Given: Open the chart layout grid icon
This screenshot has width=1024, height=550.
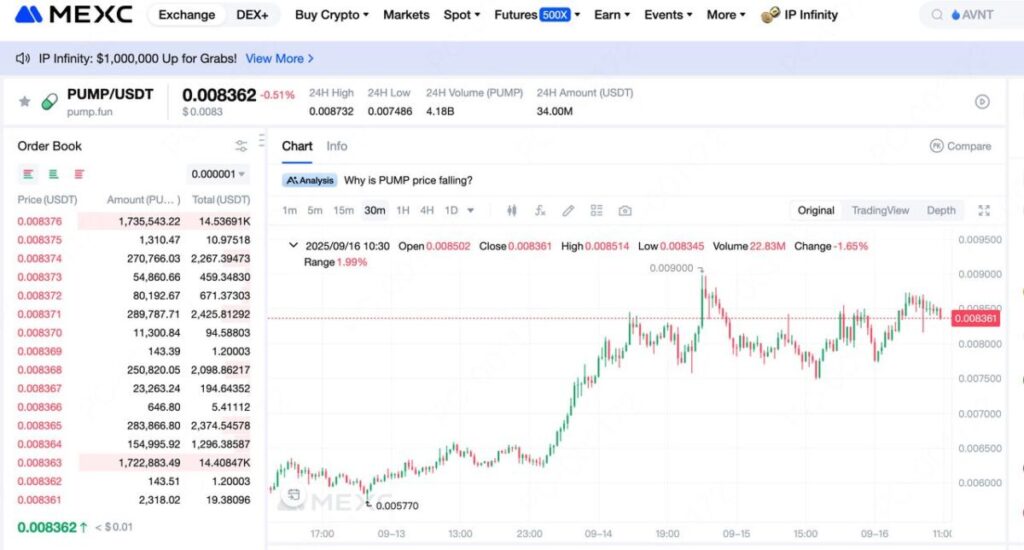Looking at the screenshot, I should (597, 210).
